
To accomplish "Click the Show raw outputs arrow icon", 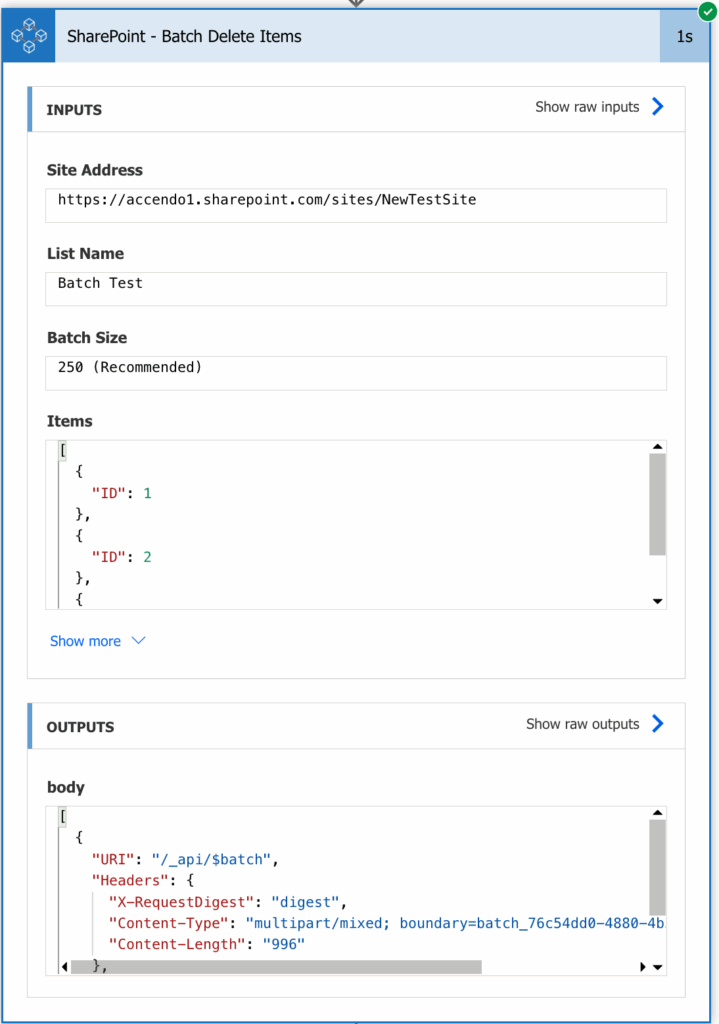I will tap(658, 724).
